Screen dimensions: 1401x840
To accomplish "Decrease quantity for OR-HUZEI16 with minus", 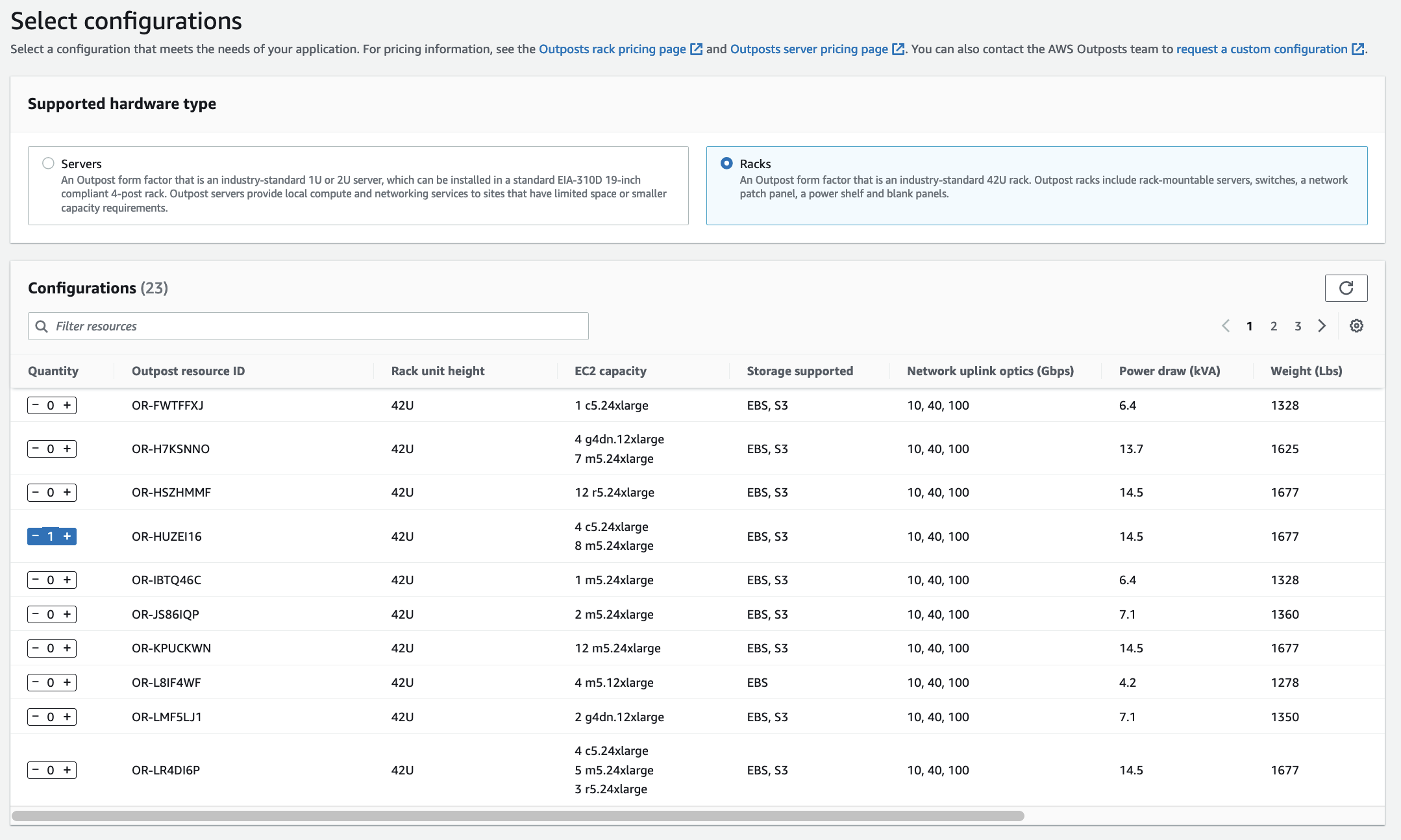I will 36,536.
